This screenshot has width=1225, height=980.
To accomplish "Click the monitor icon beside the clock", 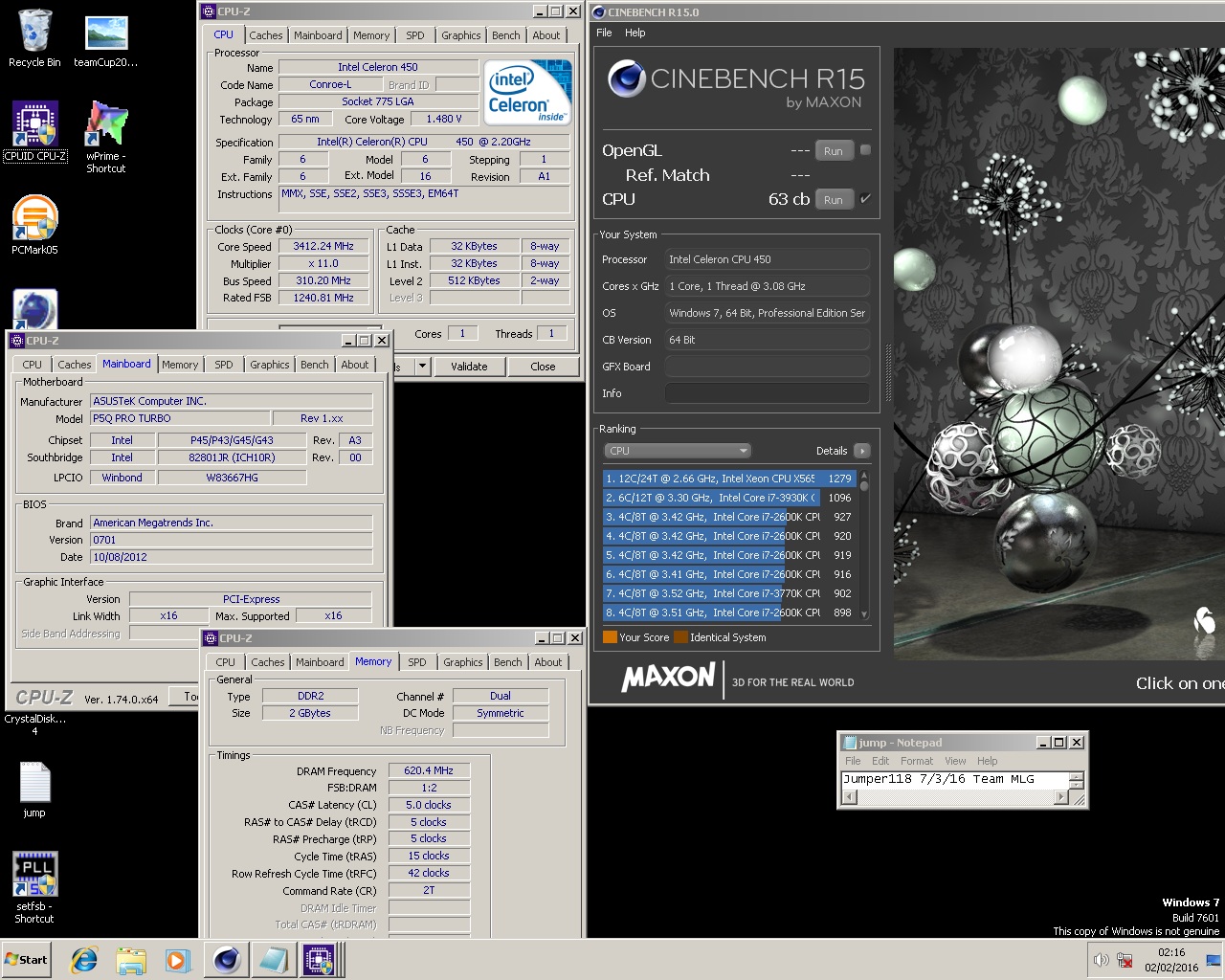I will [1214, 960].
